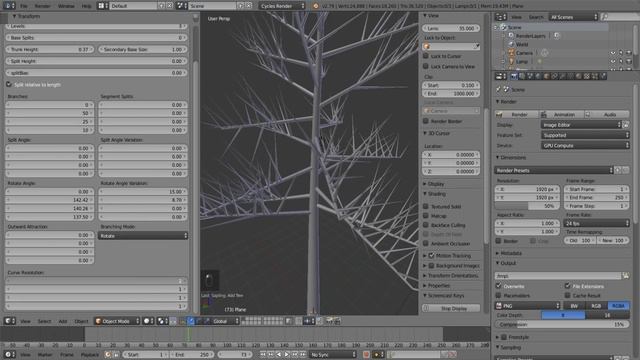
Task: Open the World properties tab icon
Action: [538, 76]
